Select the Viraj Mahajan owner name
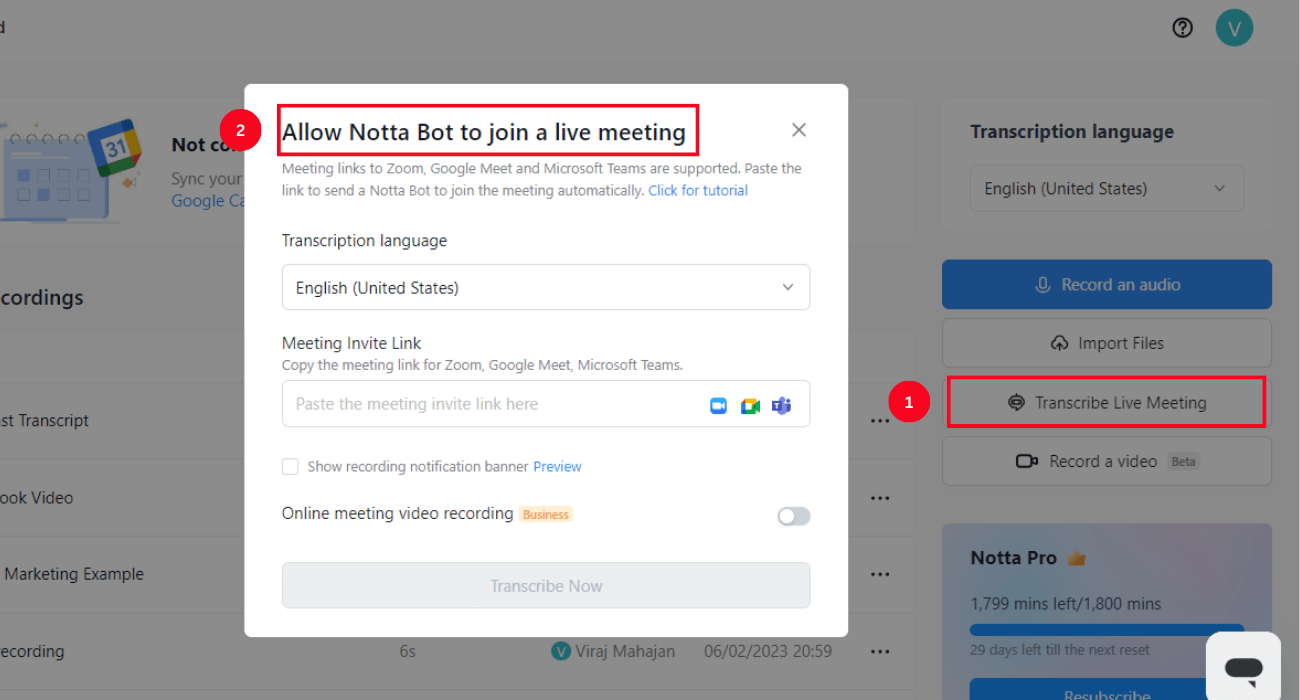This screenshot has height=700, width=1300. tap(625, 651)
